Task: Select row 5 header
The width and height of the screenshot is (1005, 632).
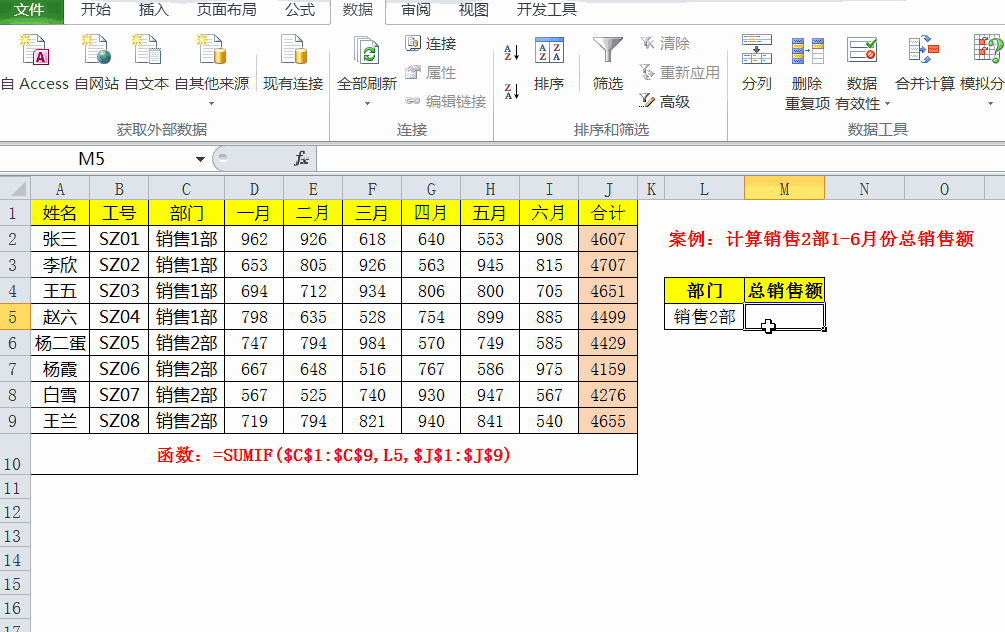Action: (x=15, y=317)
